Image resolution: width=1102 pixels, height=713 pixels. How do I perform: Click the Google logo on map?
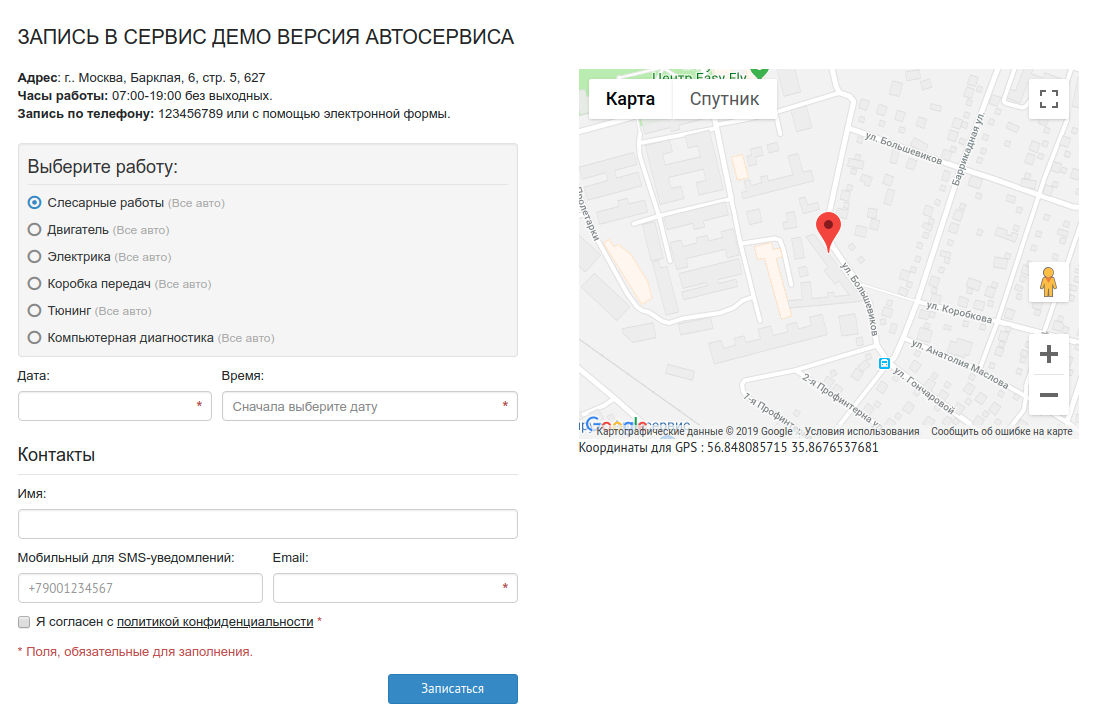click(615, 426)
